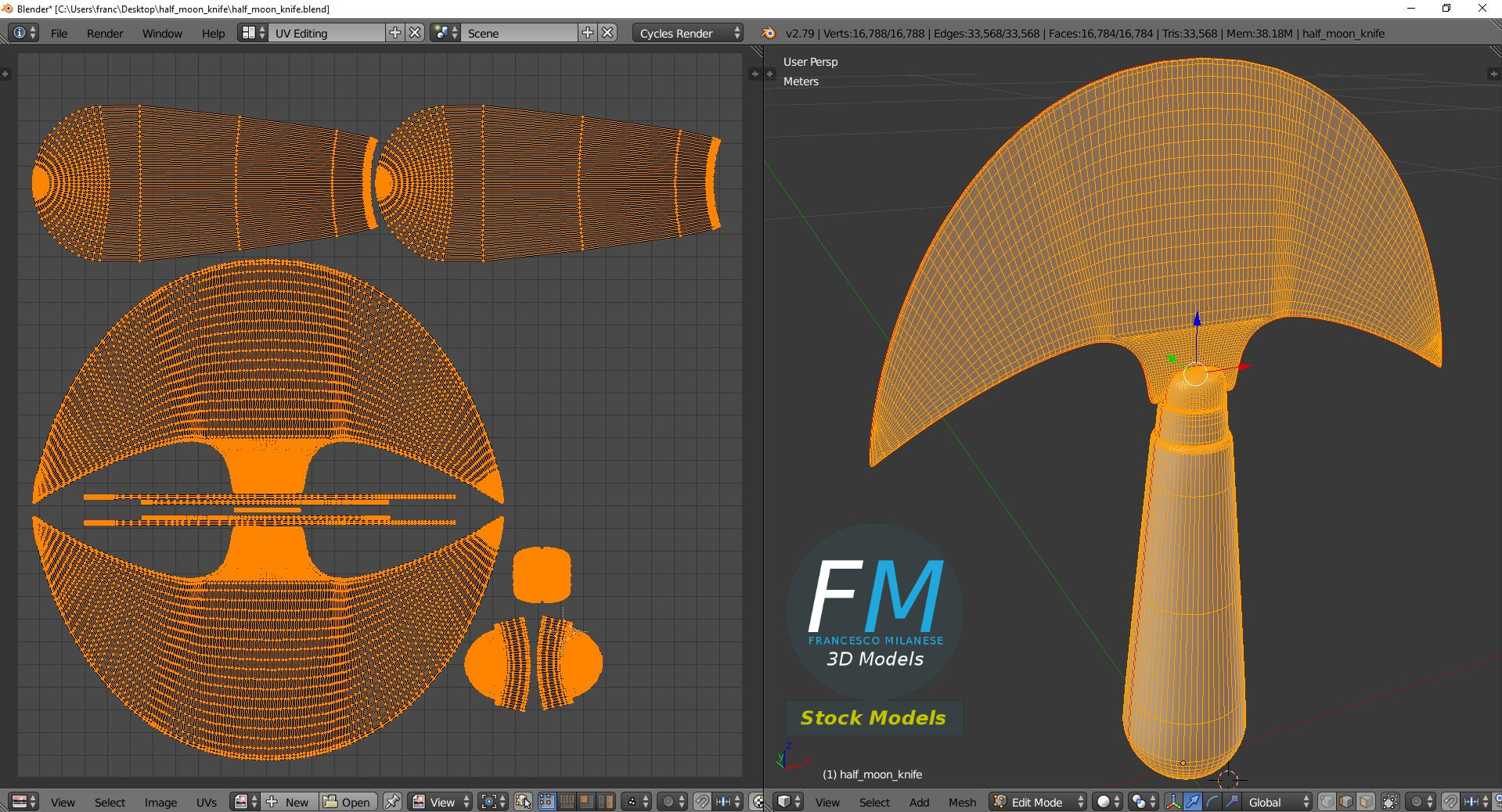1502x812 pixels.
Task: Delete the UV Editing screen layout
Action: pyautogui.click(x=415, y=33)
